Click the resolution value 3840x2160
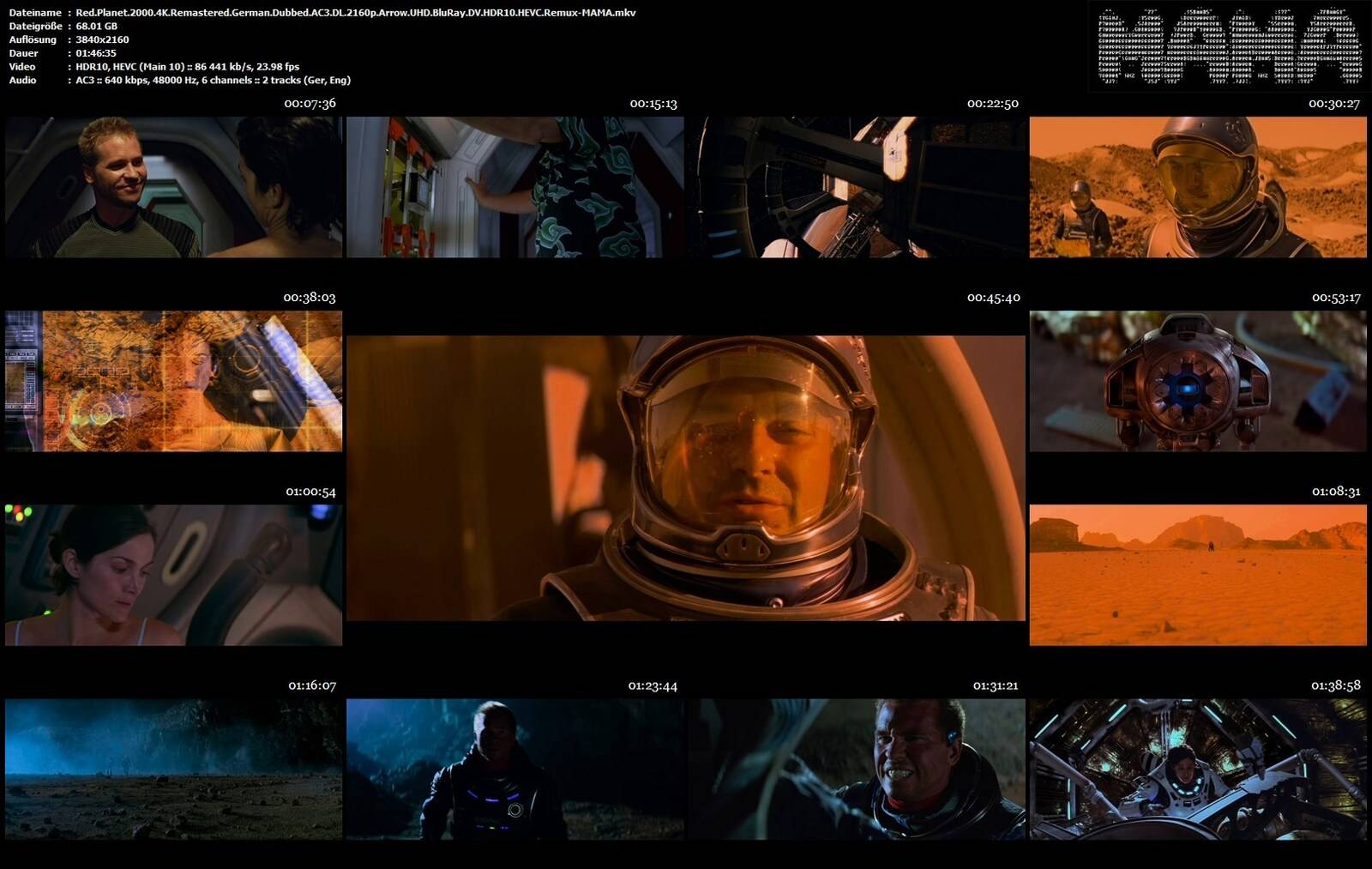The width and height of the screenshot is (1372, 869). coord(102,39)
